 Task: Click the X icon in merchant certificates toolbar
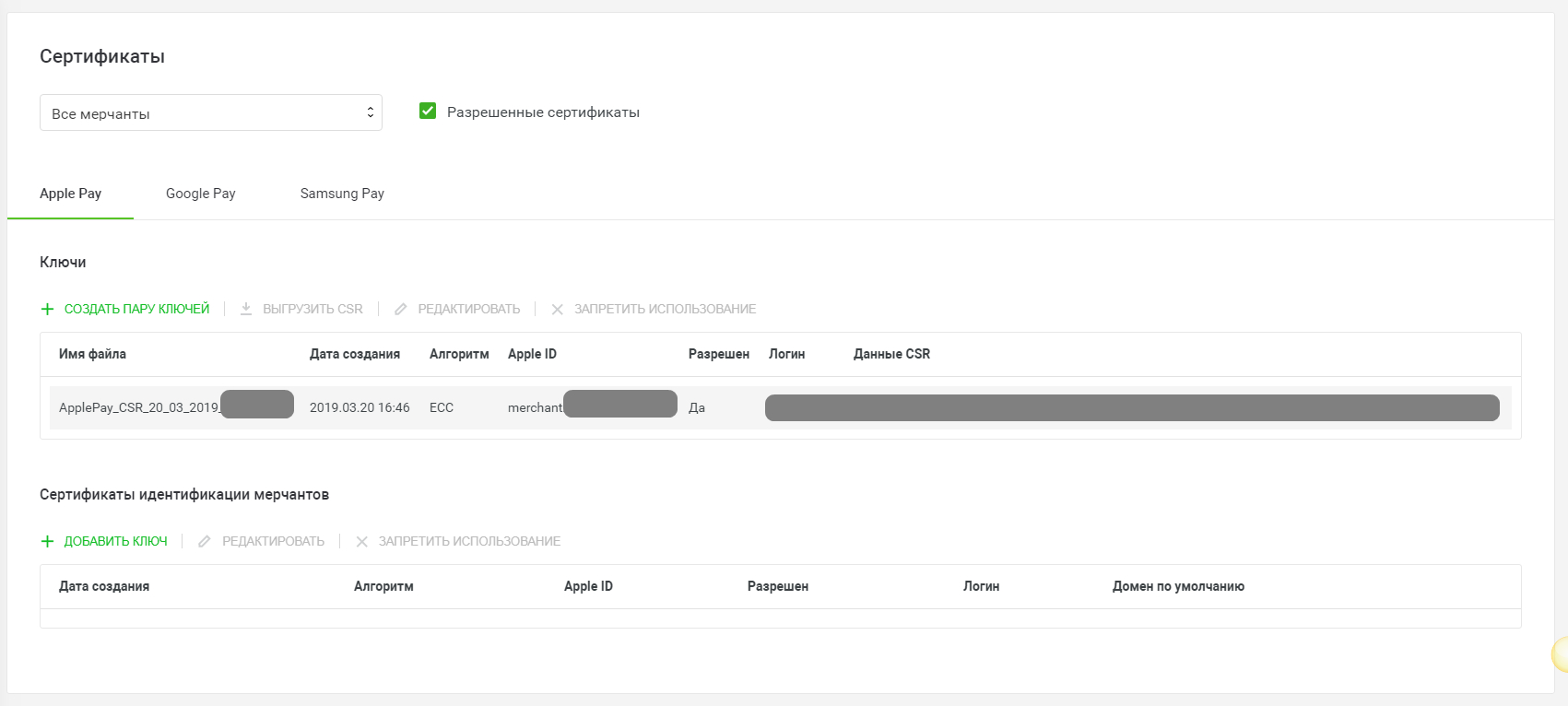click(362, 541)
